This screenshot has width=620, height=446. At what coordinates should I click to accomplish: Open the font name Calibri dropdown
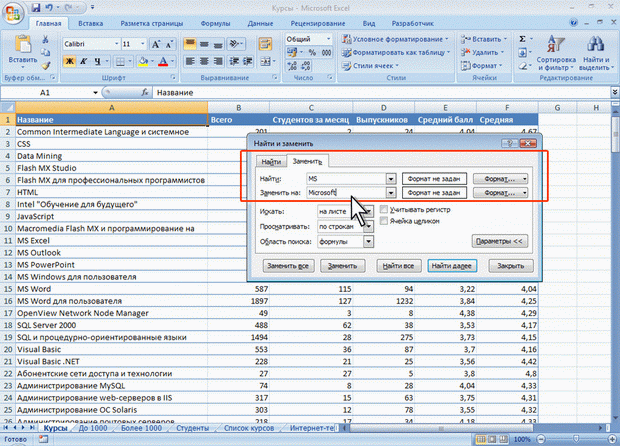(x=117, y=44)
